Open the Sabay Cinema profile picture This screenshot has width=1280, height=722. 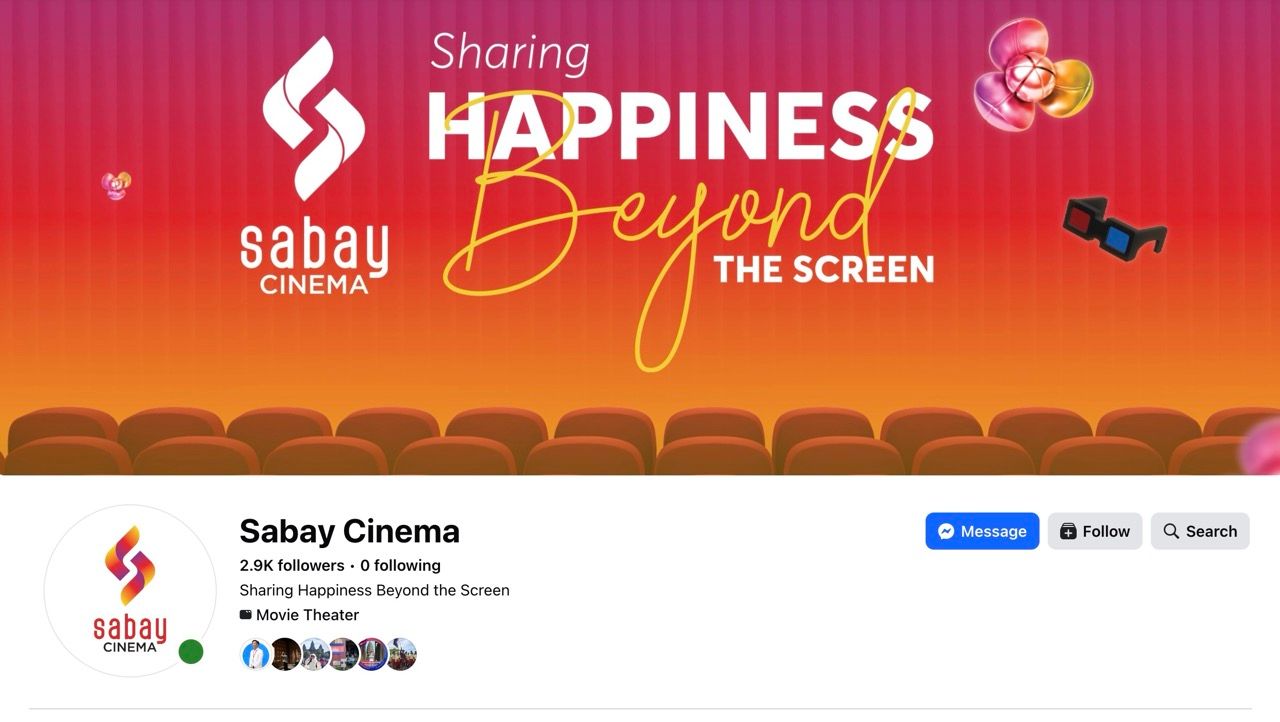(x=130, y=591)
